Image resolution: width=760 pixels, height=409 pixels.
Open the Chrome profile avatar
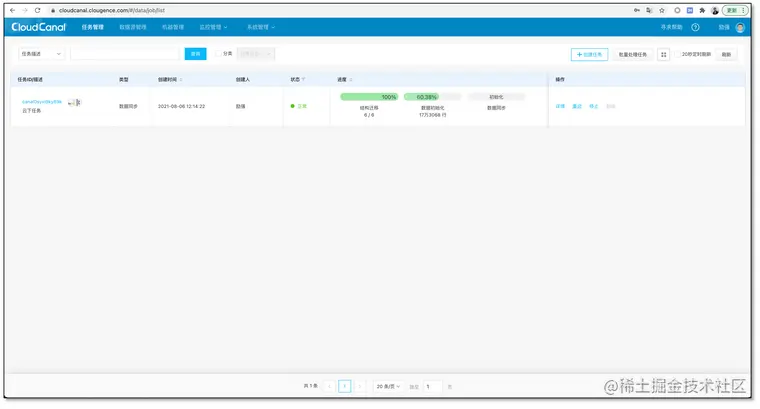[x=714, y=10]
